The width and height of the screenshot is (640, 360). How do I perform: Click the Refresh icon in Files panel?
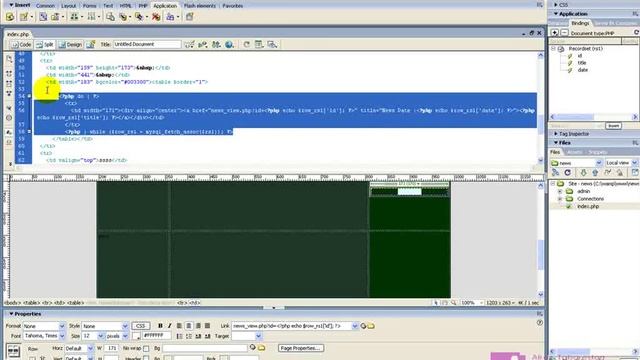pos(567,173)
